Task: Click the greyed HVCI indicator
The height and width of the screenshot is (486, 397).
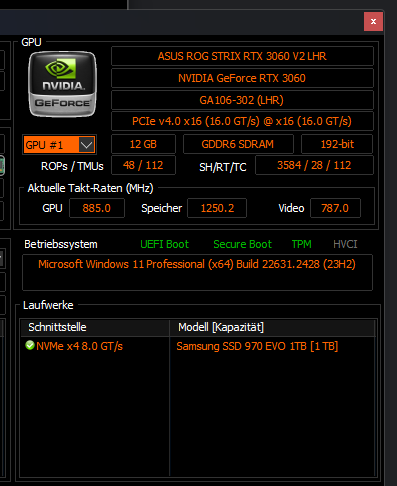Action: [345, 244]
